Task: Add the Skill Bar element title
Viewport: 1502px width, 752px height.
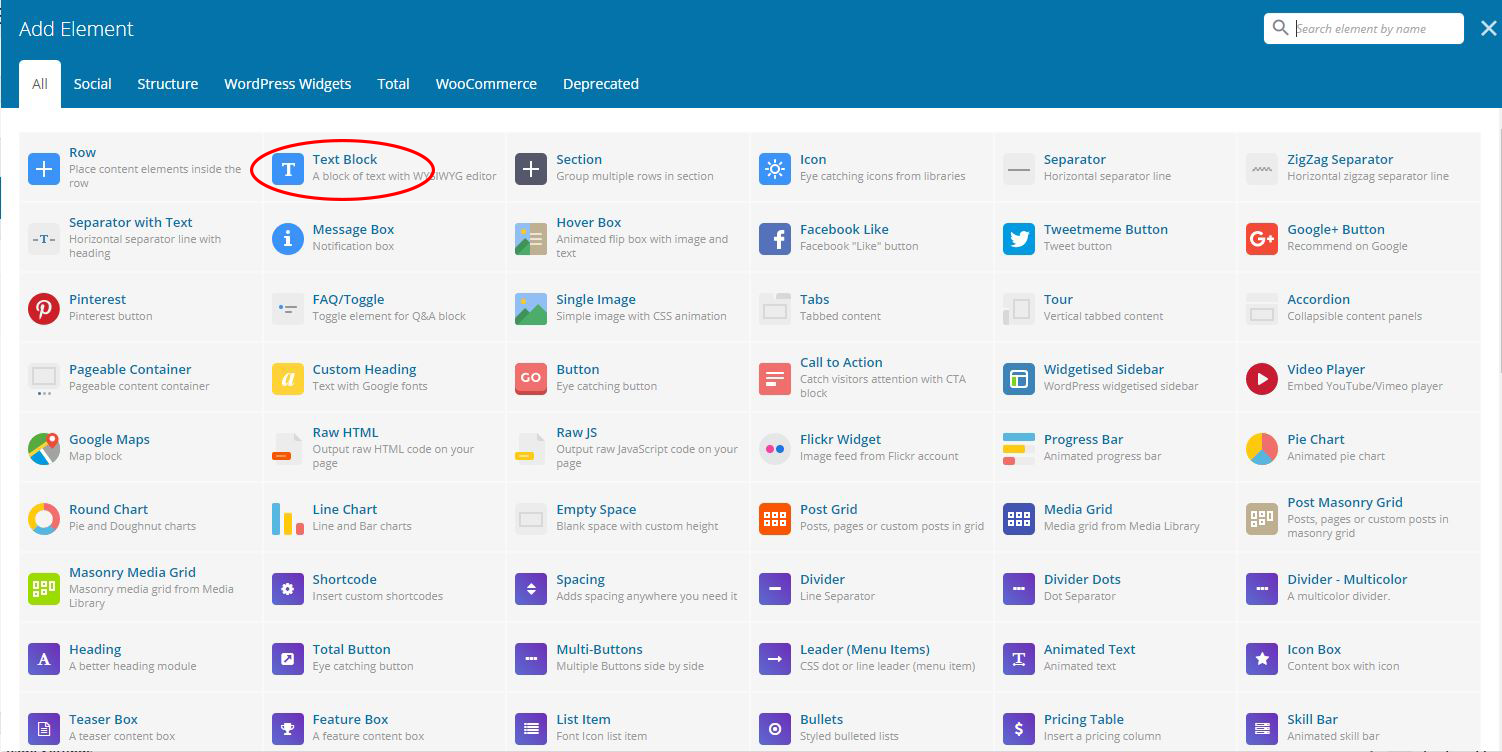Action: [1312, 719]
